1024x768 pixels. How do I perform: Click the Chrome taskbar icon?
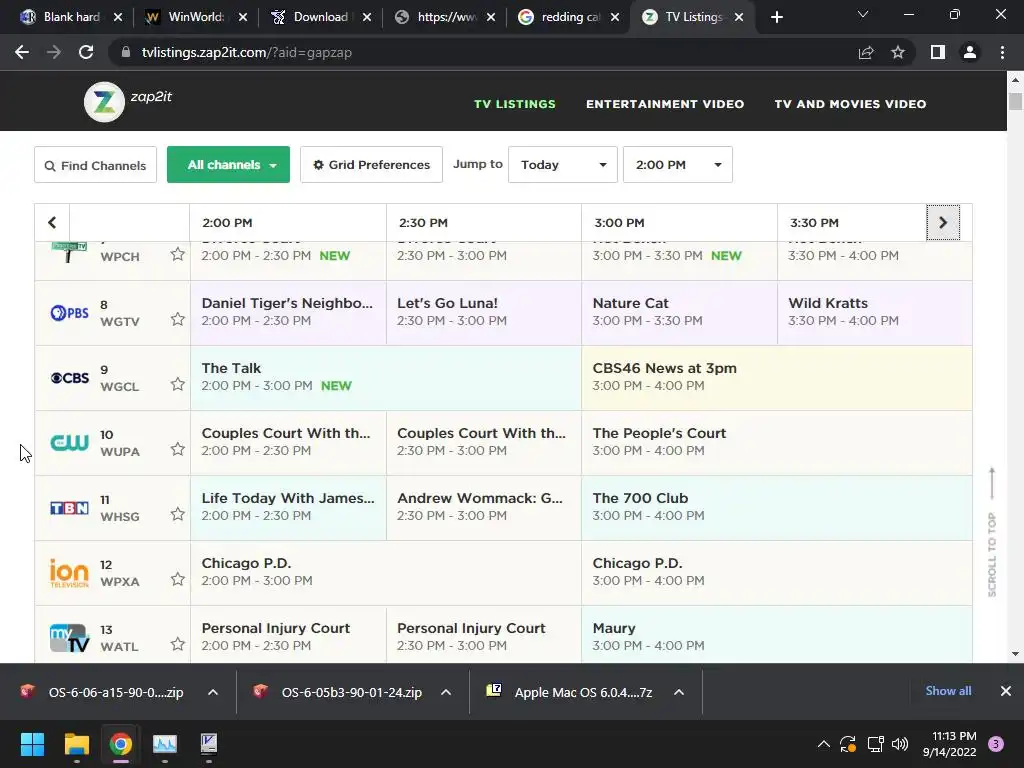pos(121,744)
